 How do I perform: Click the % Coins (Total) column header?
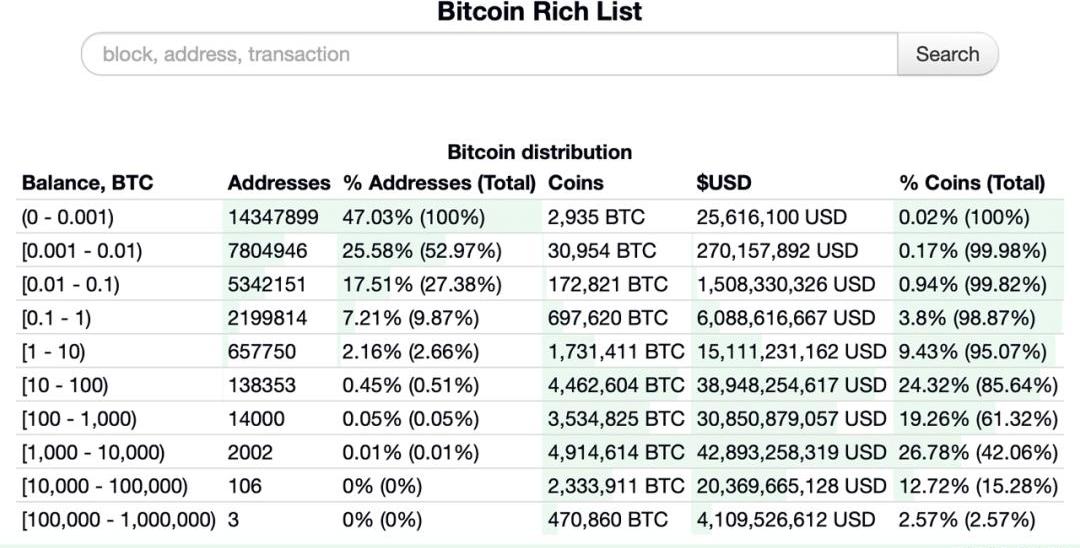pos(972,183)
